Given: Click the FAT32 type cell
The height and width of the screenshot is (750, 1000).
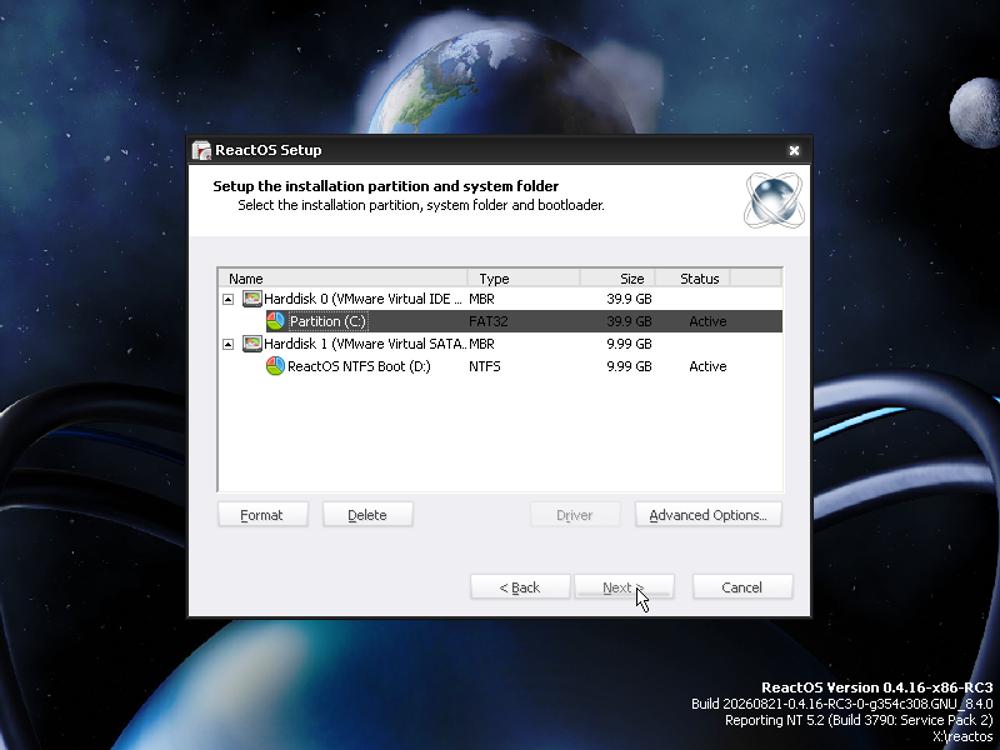Looking at the screenshot, I should point(489,321).
